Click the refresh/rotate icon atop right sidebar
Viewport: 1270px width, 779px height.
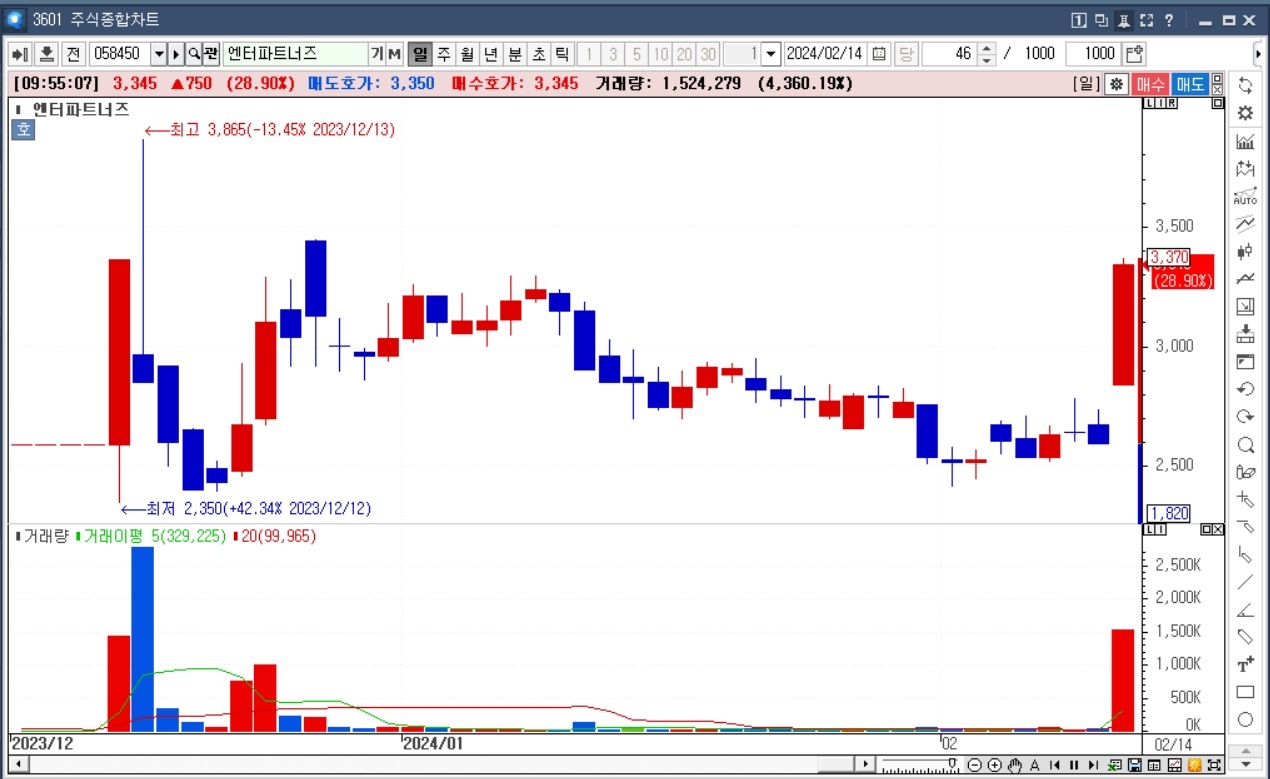[x=1245, y=85]
